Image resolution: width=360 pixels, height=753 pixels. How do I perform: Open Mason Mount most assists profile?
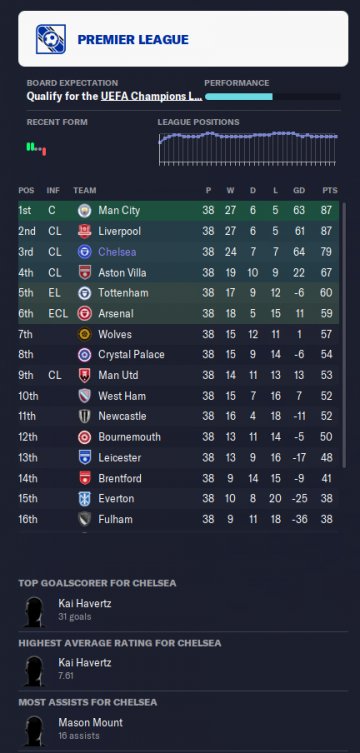point(90,722)
